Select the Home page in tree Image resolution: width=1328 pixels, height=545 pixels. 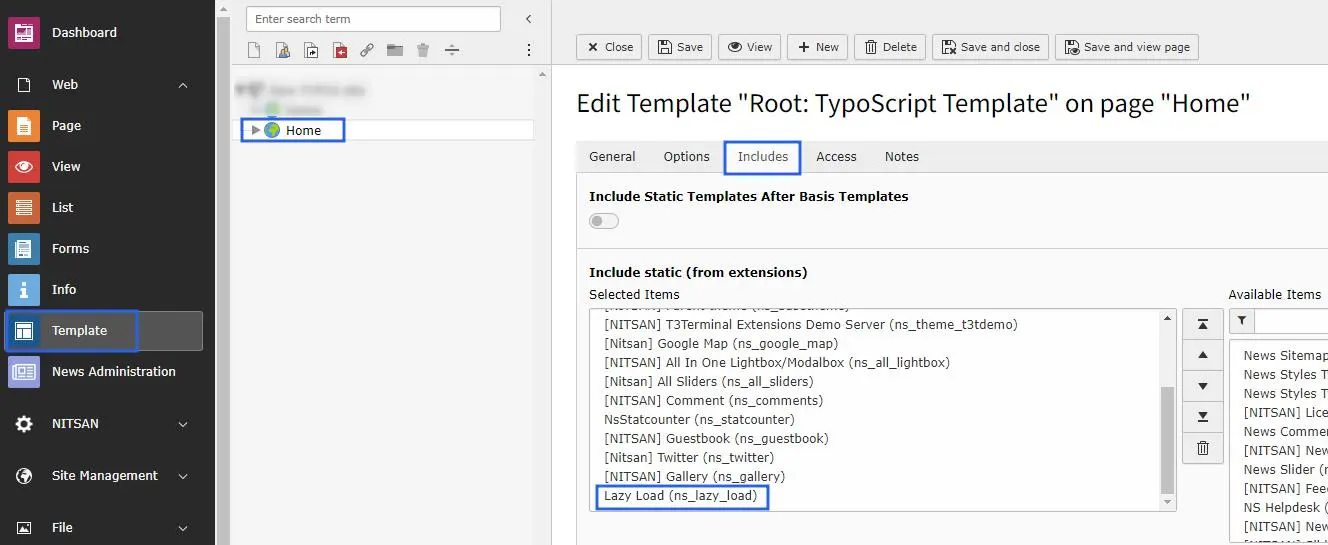point(303,130)
